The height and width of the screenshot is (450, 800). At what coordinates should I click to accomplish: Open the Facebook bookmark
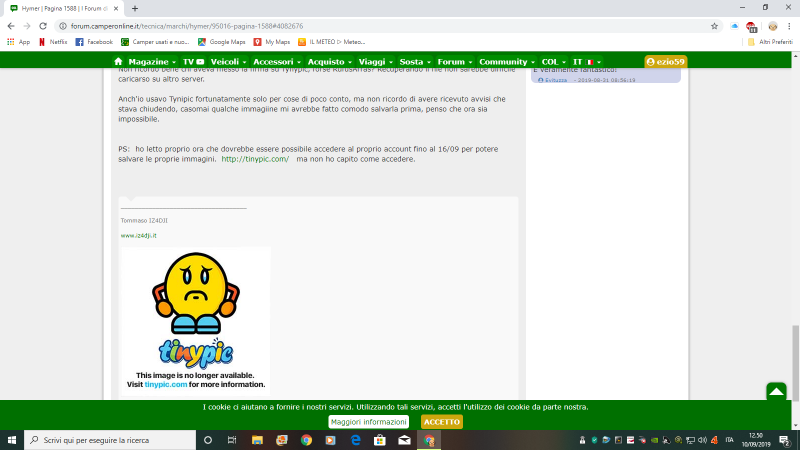94,42
